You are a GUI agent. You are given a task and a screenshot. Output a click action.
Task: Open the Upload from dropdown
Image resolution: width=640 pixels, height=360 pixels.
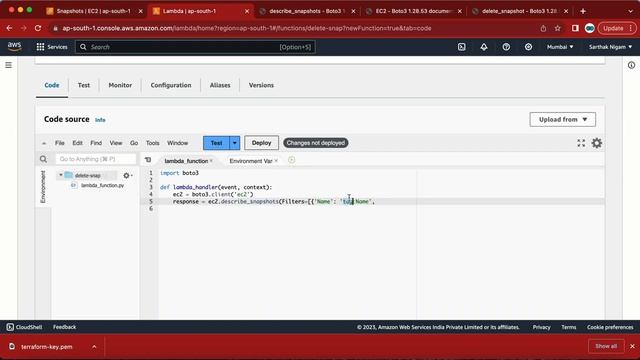point(562,120)
